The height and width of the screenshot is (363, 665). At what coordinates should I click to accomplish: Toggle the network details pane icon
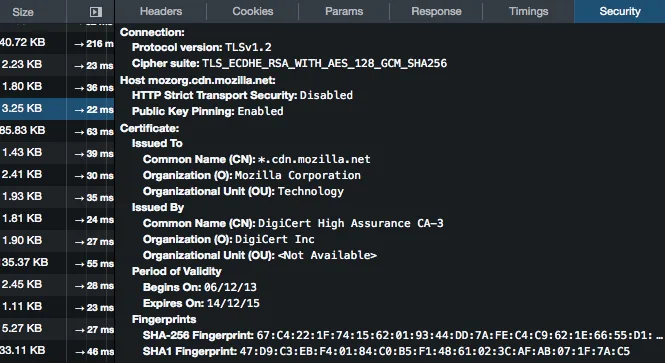[x=96, y=12]
